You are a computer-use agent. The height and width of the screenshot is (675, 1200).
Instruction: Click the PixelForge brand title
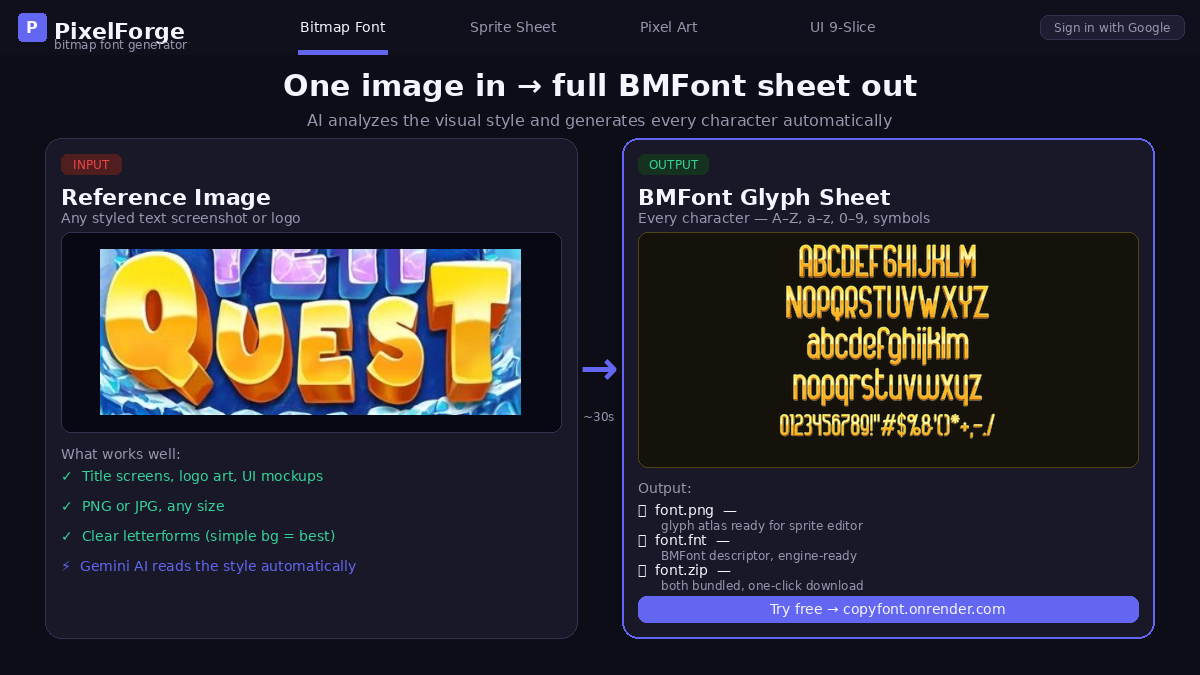coord(119,31)
